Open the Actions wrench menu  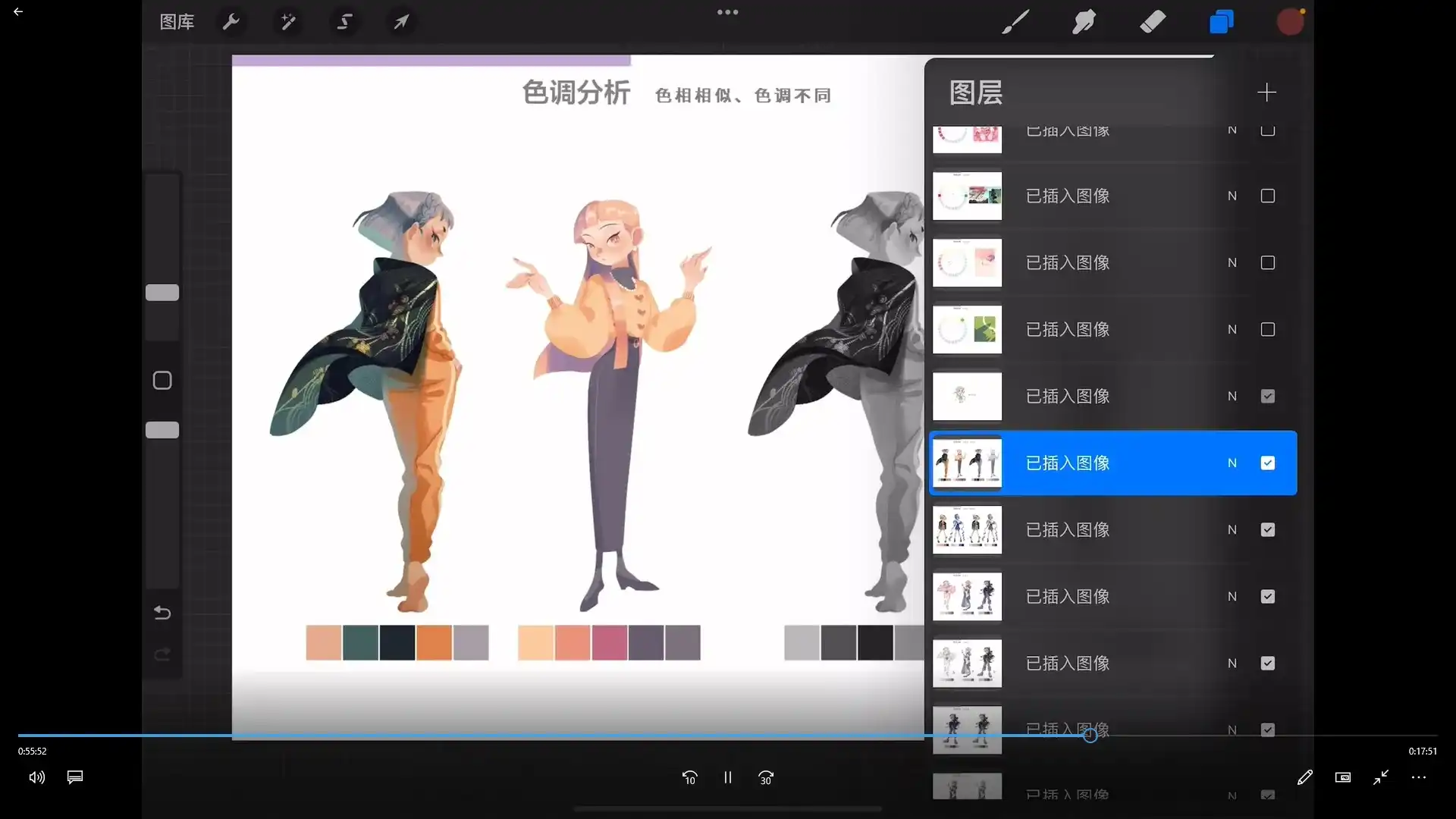pyautogui.click(x=231, y=21)
